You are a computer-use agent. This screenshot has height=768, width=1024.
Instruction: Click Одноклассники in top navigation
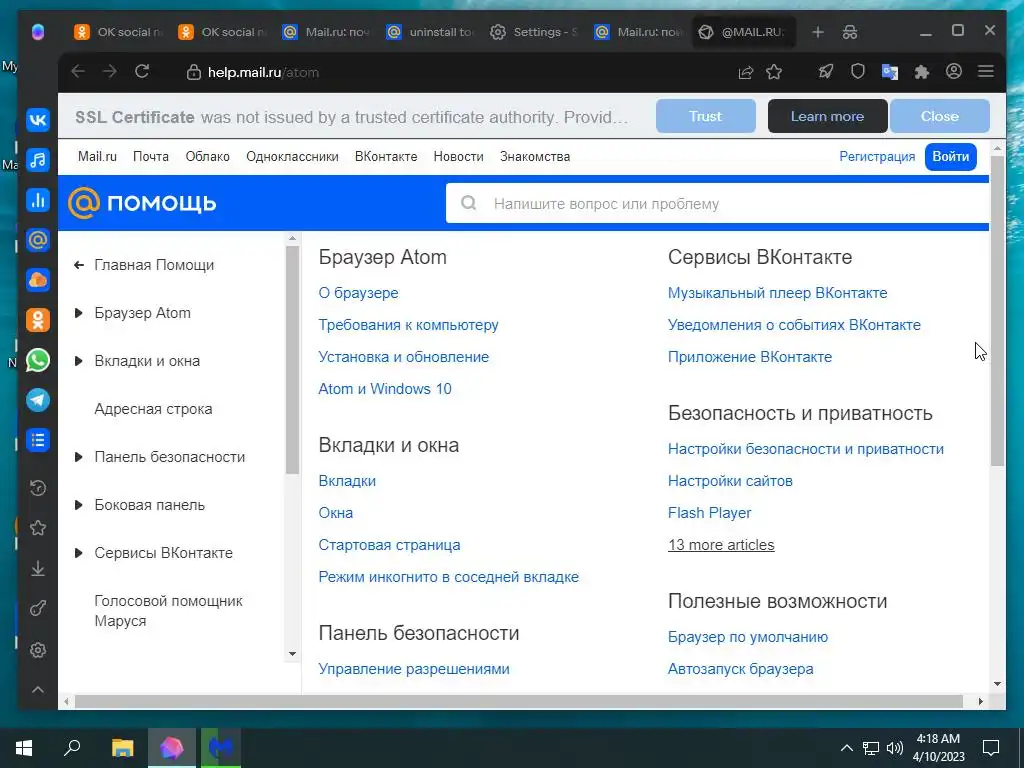tap(292, 157)
